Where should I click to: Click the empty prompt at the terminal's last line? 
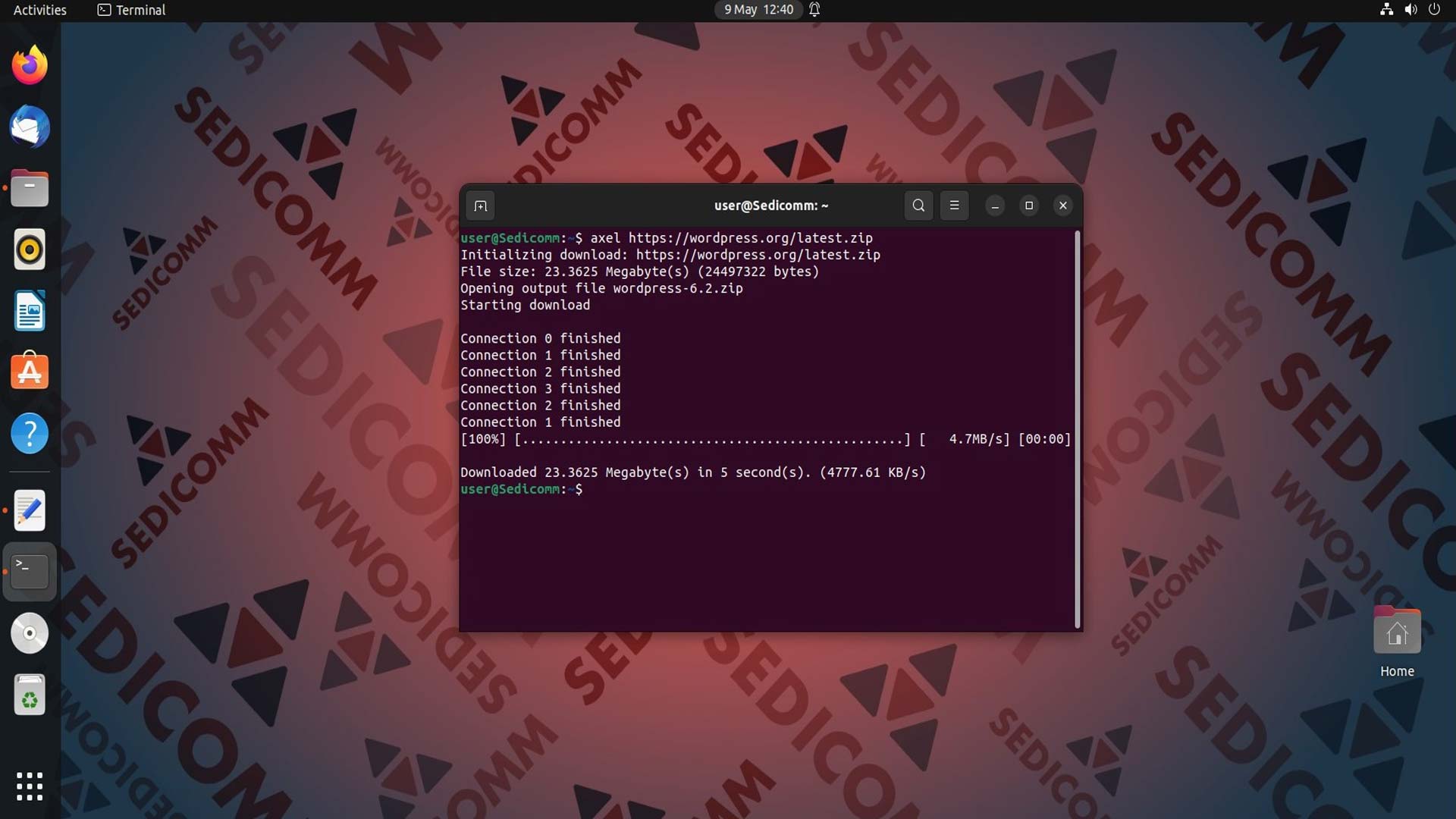(522, 489)
